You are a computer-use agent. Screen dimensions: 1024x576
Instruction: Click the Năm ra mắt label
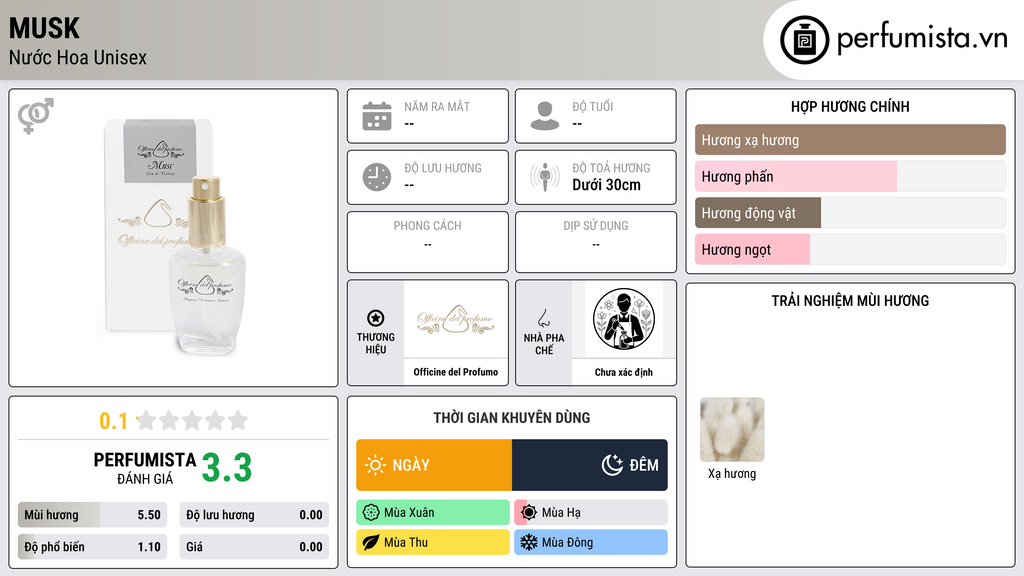click(x=437, y=106)
